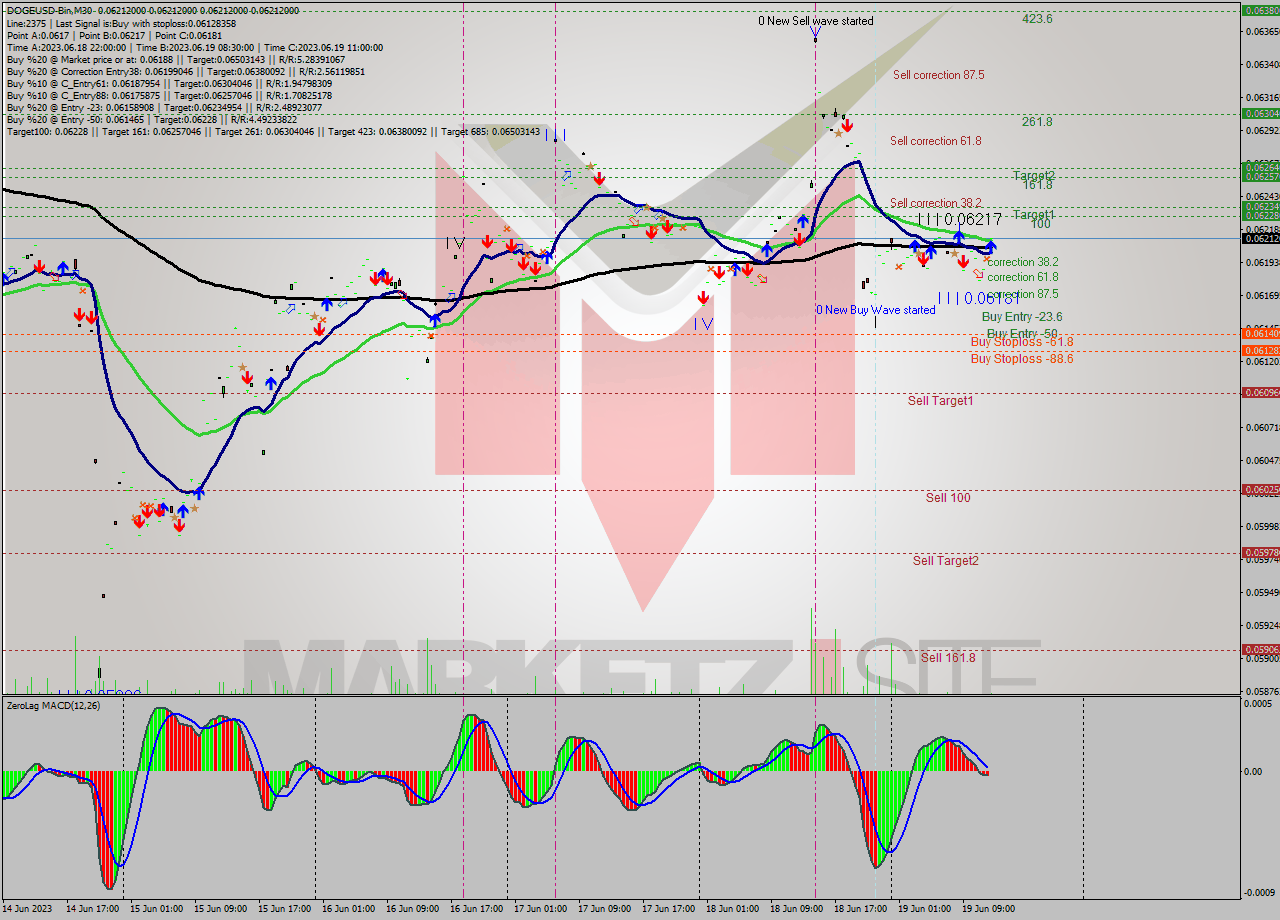The height and width of the screenshot is (920, 1280).
Task: Select the '0 New Buy Wave started' label
Action: pyautogui.click(x=876, y=310)
